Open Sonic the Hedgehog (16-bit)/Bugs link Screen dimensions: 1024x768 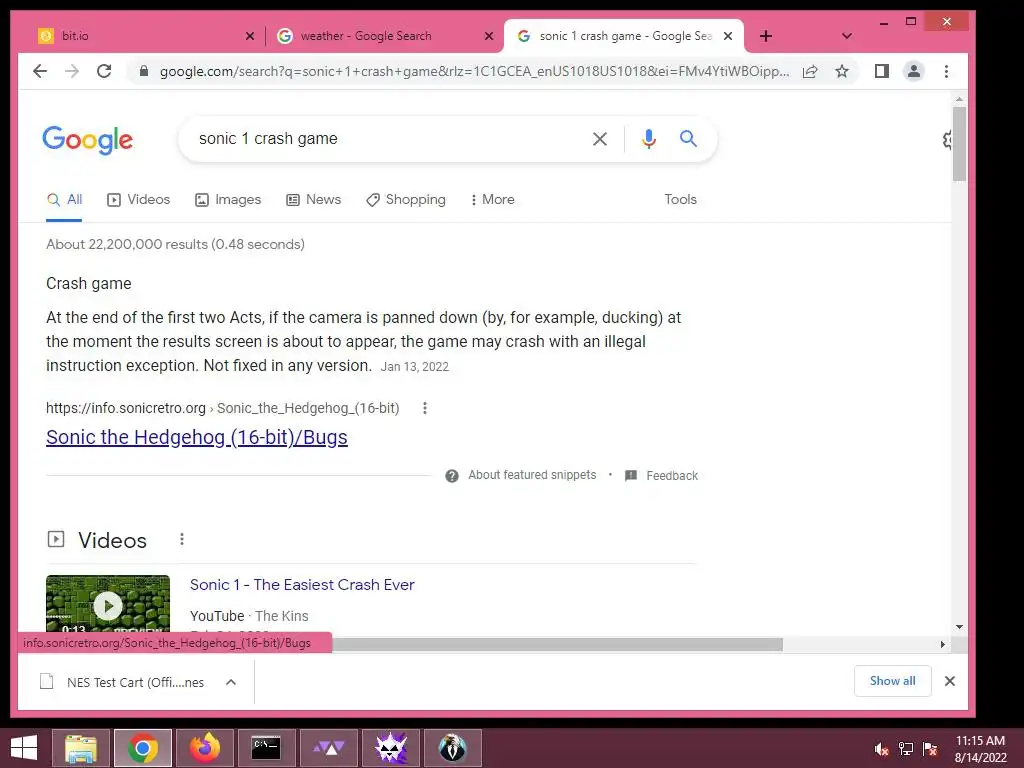tap(197, 437)
